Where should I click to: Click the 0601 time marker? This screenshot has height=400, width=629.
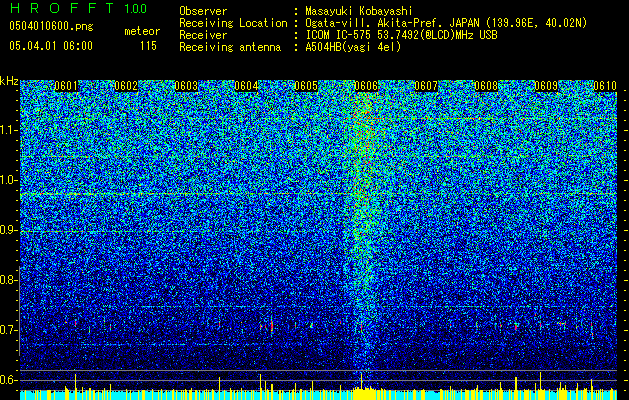(66, 86)
